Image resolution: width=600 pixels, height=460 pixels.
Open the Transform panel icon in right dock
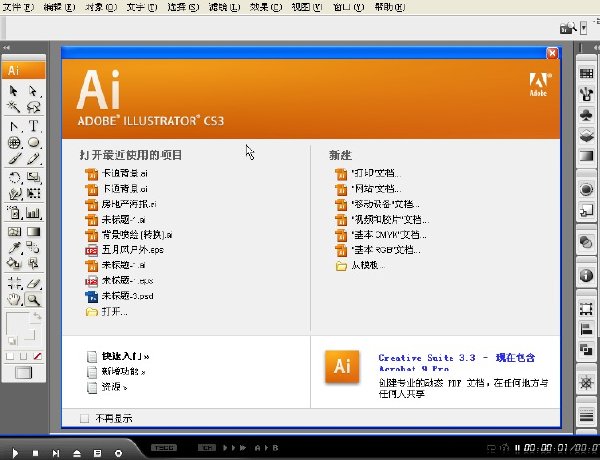point(586,309)
